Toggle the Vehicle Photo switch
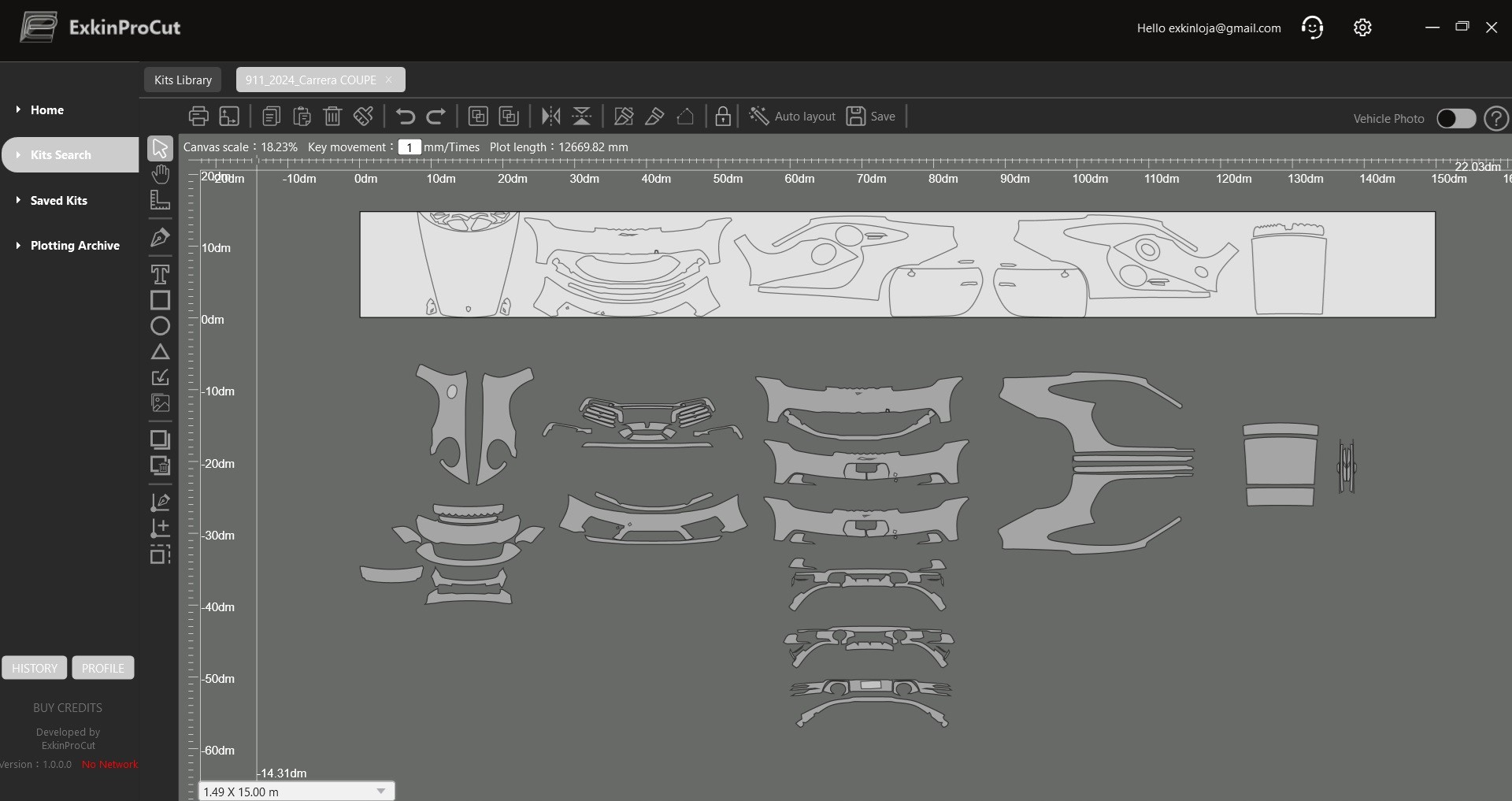This screenshot has height=801, width=1512. (1456, 118)
